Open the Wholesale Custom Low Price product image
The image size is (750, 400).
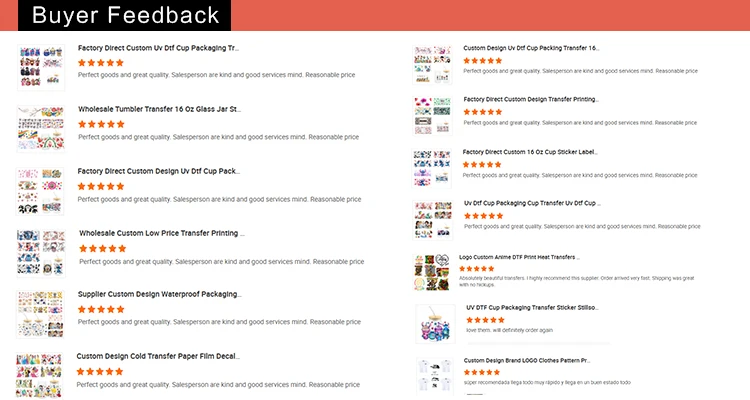pos(41,251)
